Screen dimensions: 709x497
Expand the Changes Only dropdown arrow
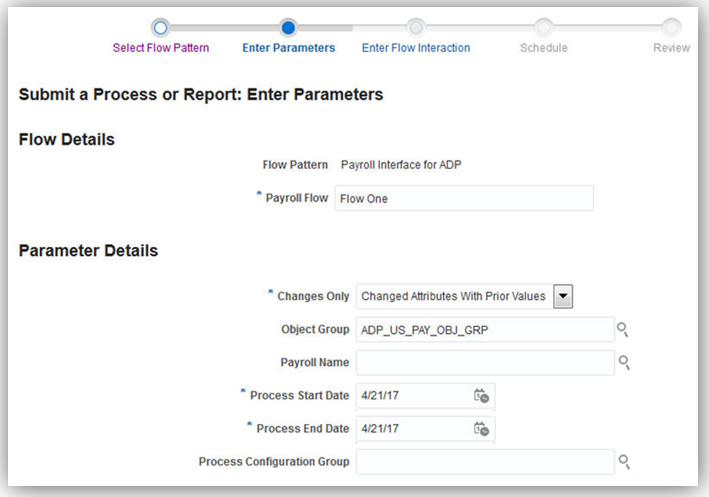(x=563, y=296)
